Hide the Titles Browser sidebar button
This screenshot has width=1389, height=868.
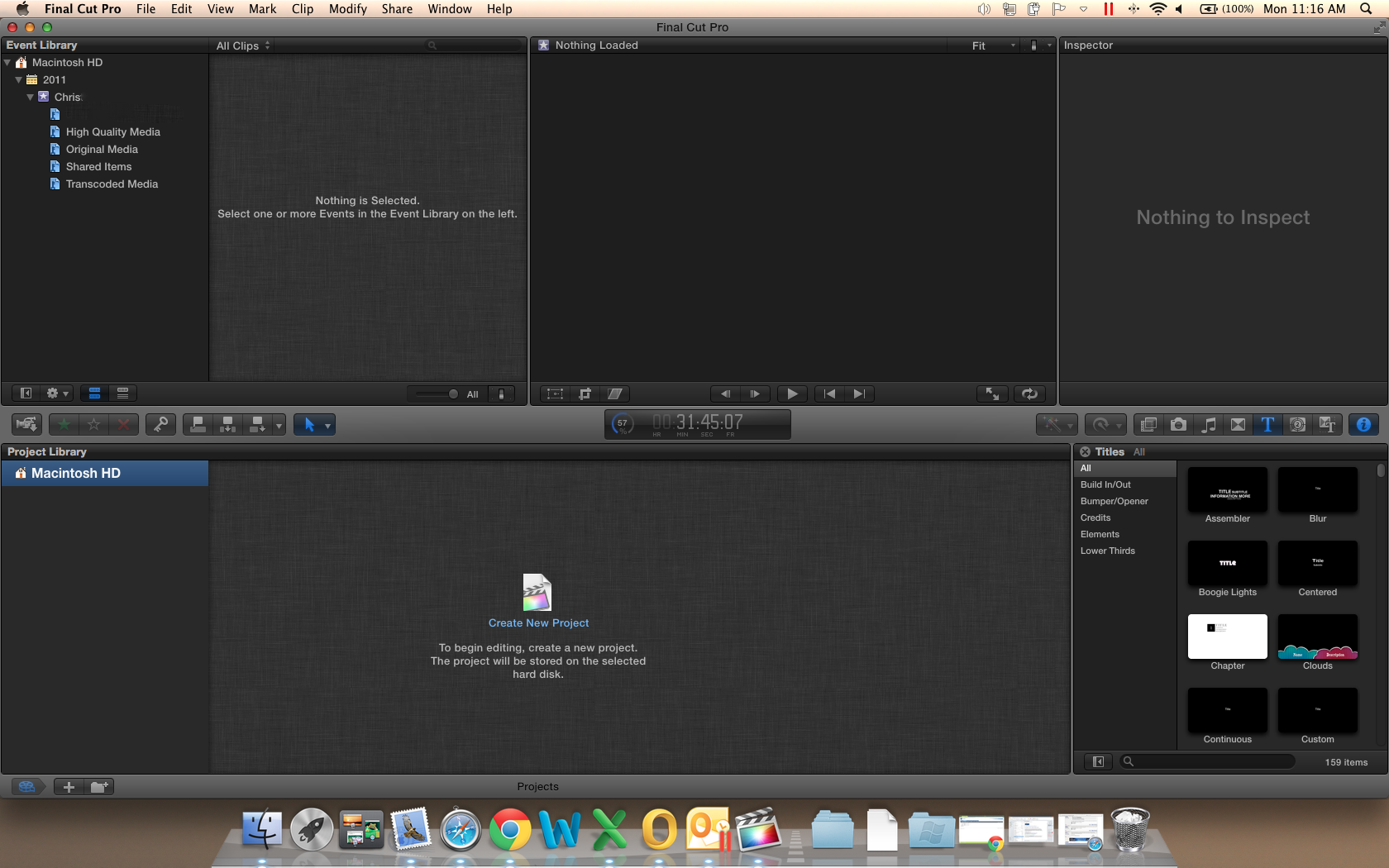click(1098, 761)
